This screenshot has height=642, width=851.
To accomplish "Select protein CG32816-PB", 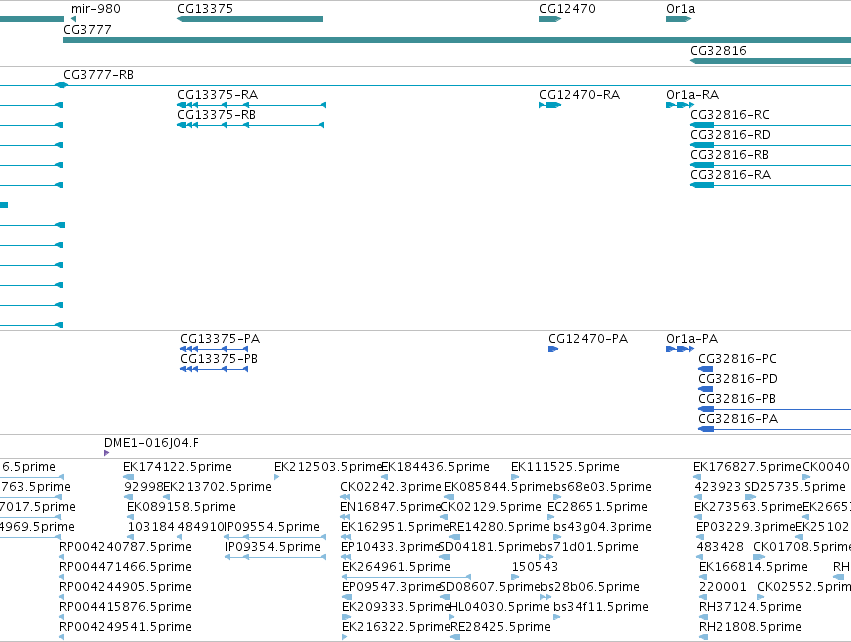I will (736, 399).
